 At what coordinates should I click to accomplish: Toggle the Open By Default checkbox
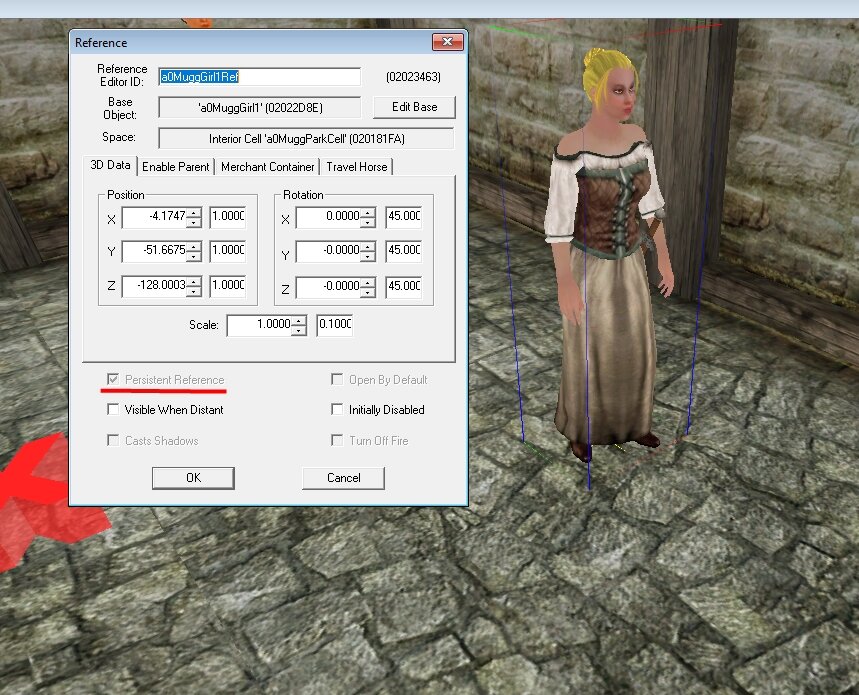(337, 379)
